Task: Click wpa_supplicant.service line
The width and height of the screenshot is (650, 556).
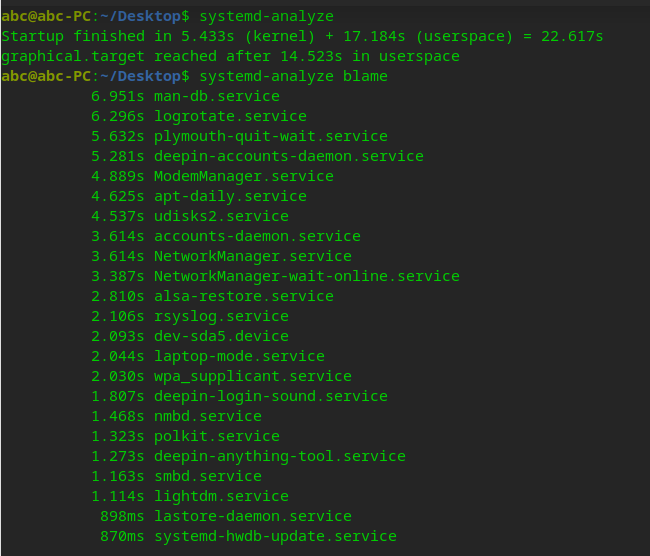Action: [252, 376]
